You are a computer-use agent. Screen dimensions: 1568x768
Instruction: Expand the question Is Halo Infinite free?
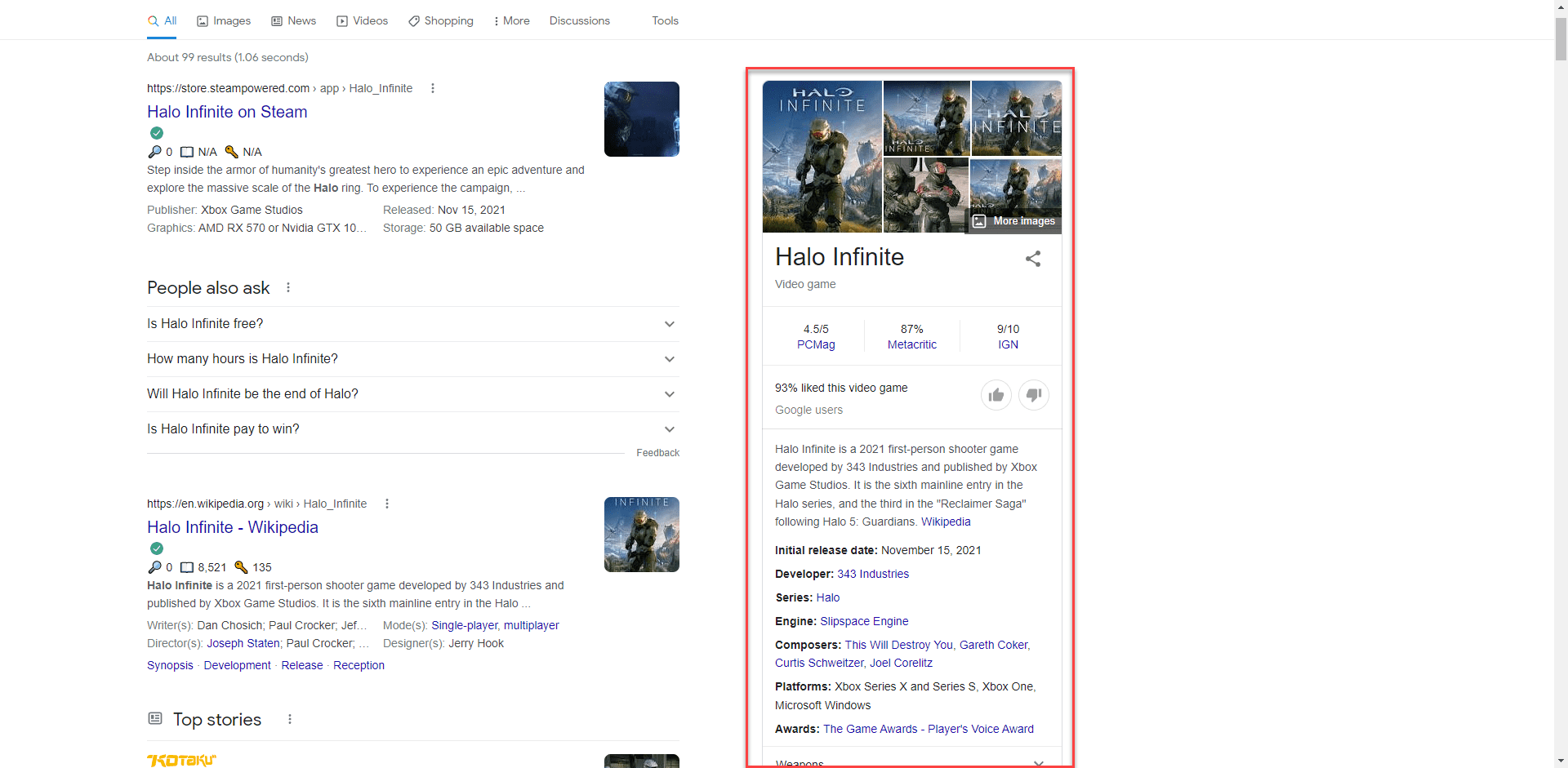click(669, 324)
